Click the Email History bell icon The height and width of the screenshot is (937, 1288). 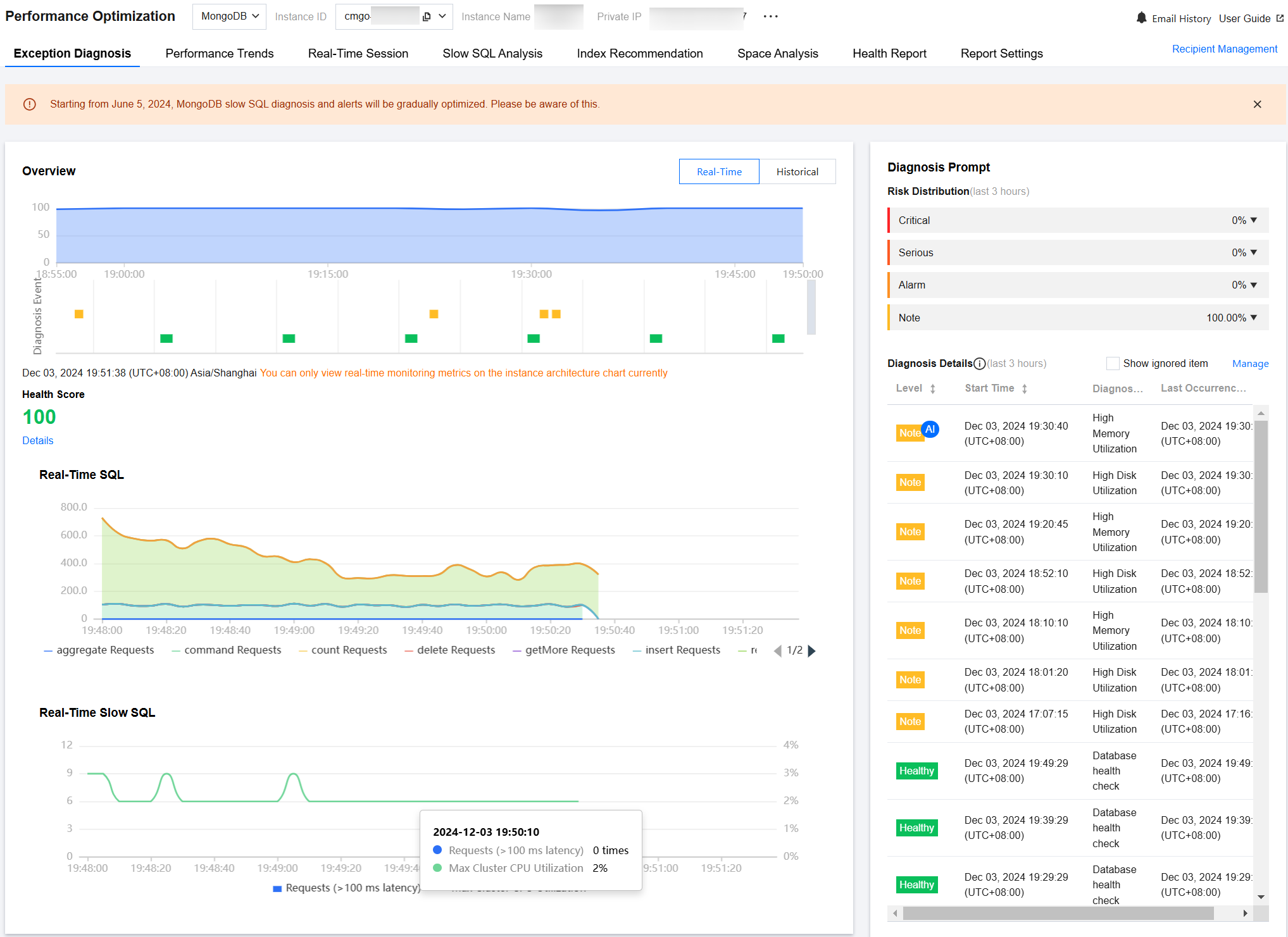click(1141, 18)
